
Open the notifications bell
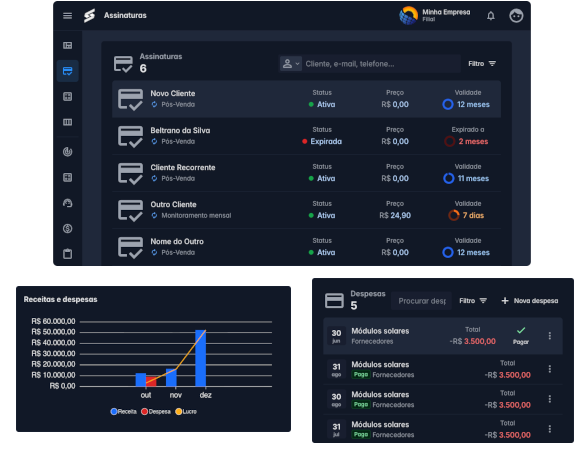[x=491, y=16]
